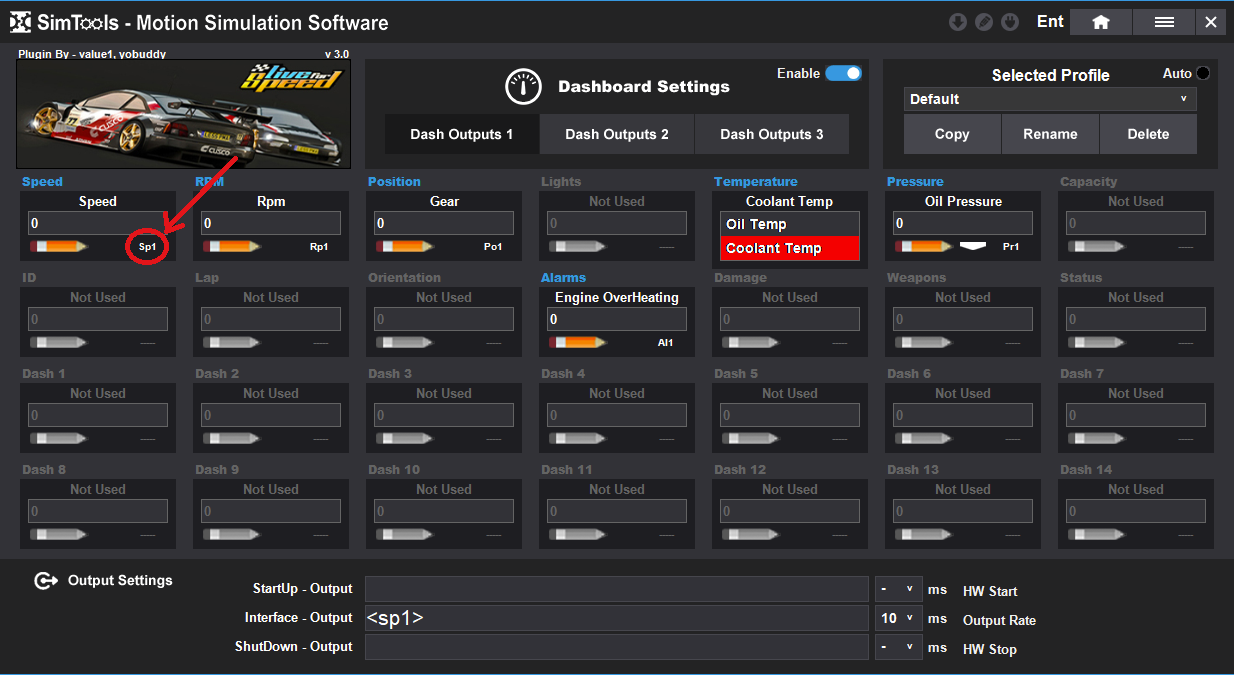Click the grey pencil in Weapons panel
The image size is (1234, 675).
pyautogui.click(x=924, y=342)
